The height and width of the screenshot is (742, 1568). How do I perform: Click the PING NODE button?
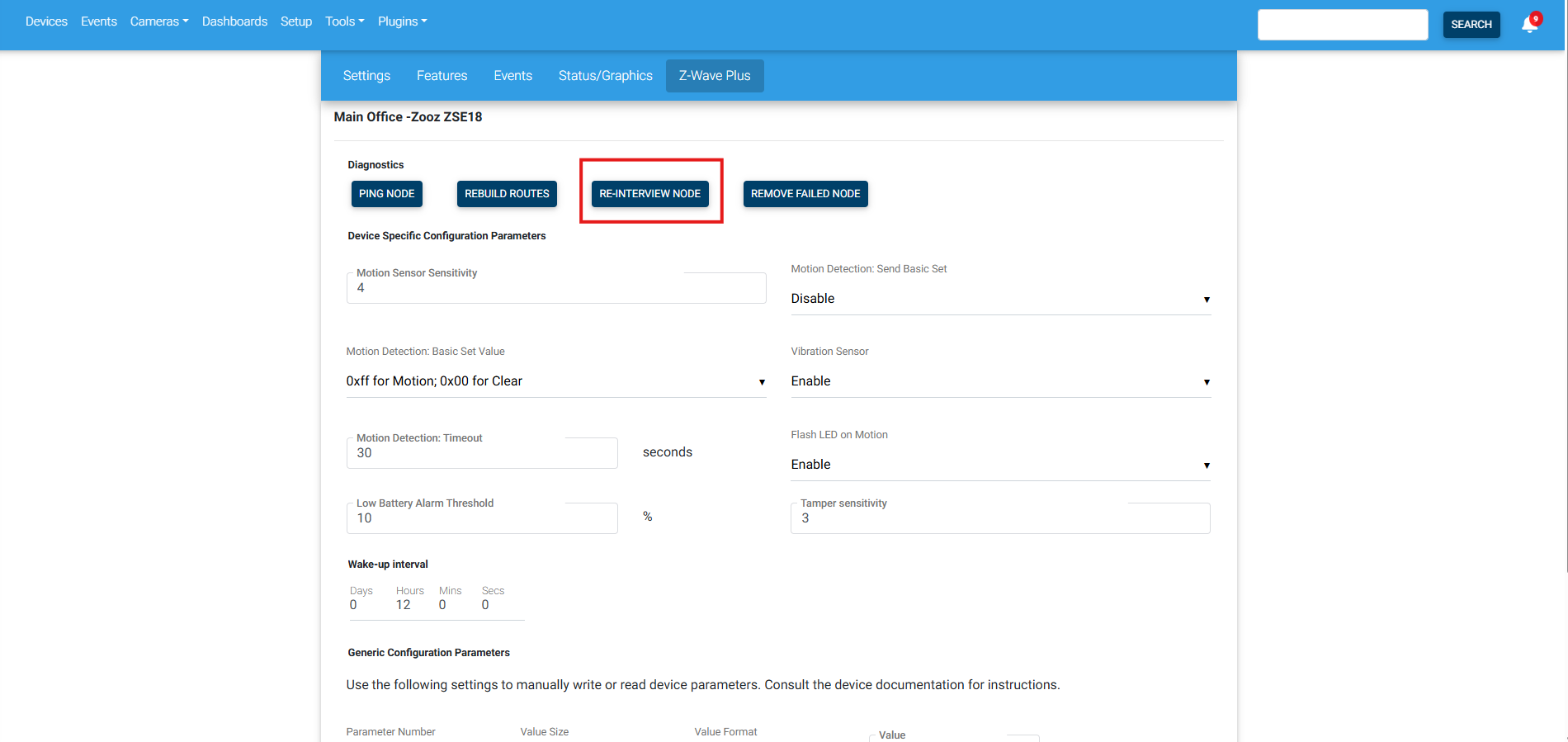tap(387, 194)
